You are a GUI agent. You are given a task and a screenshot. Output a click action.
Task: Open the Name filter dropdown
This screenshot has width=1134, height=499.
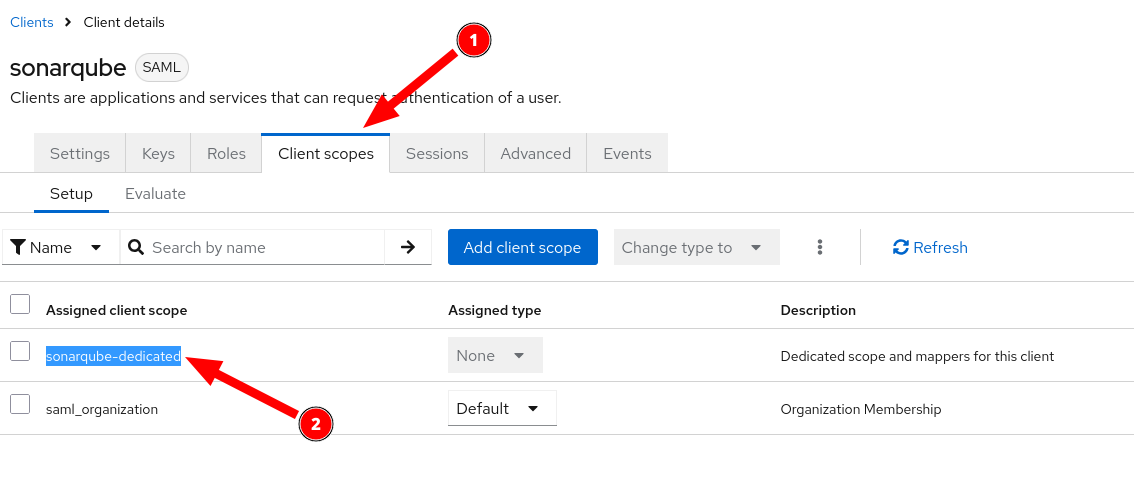[x=61, y=247]
